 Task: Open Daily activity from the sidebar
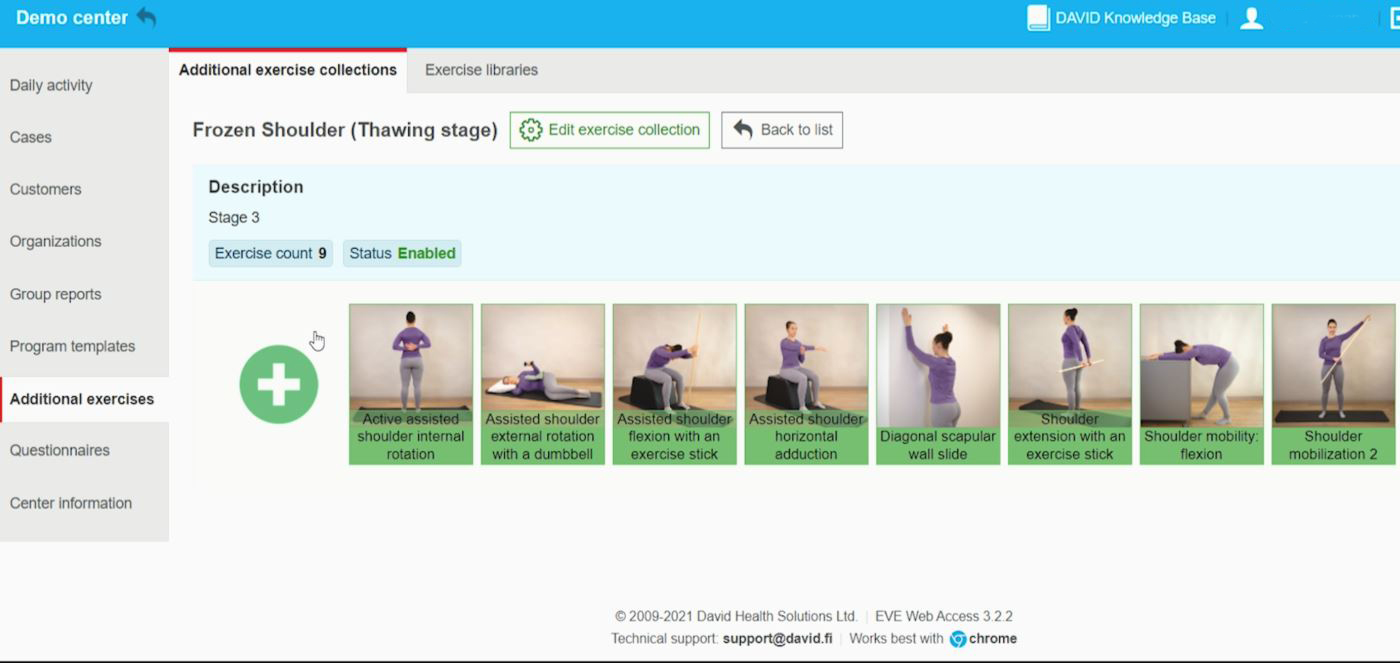51,85
